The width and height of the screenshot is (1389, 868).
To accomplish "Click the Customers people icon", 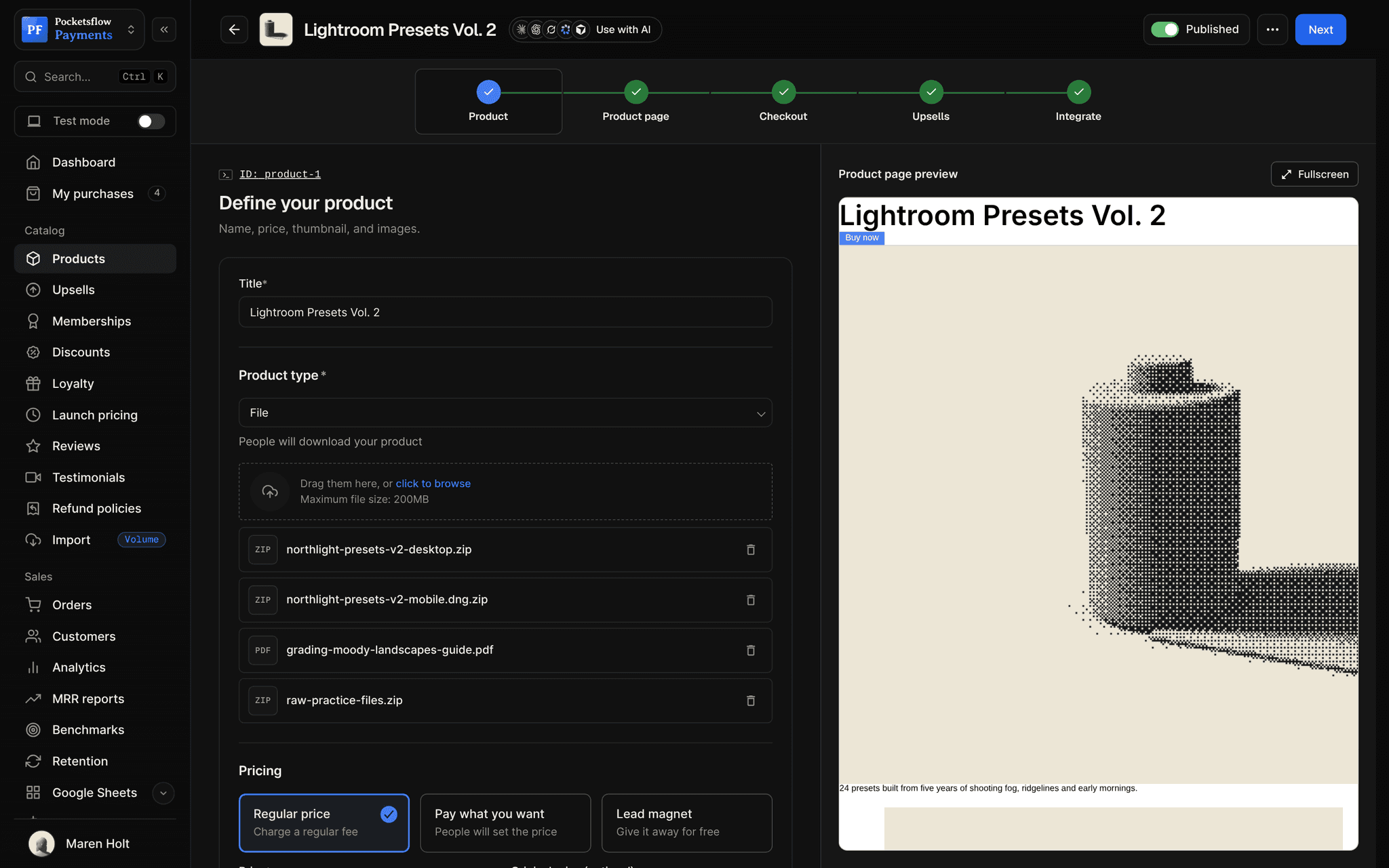I will [x=33, y=635].
